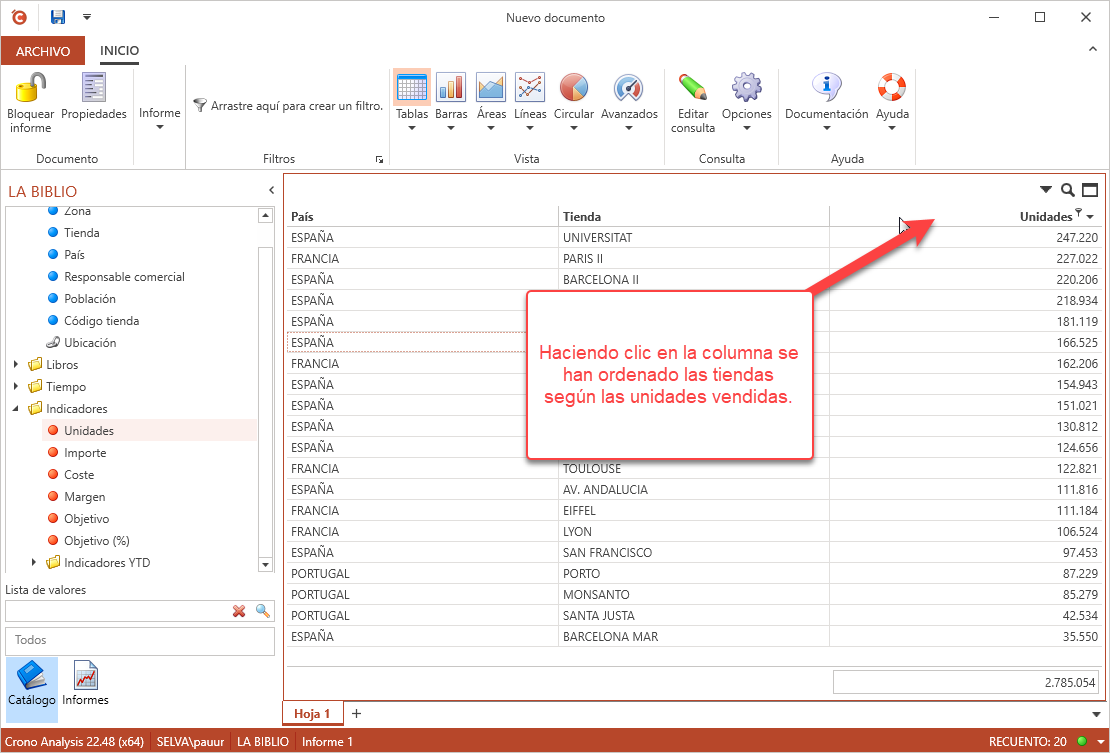The image size is (1110, 753).
Task: Select the Barras chart view icon
Action: coord(451,88)
